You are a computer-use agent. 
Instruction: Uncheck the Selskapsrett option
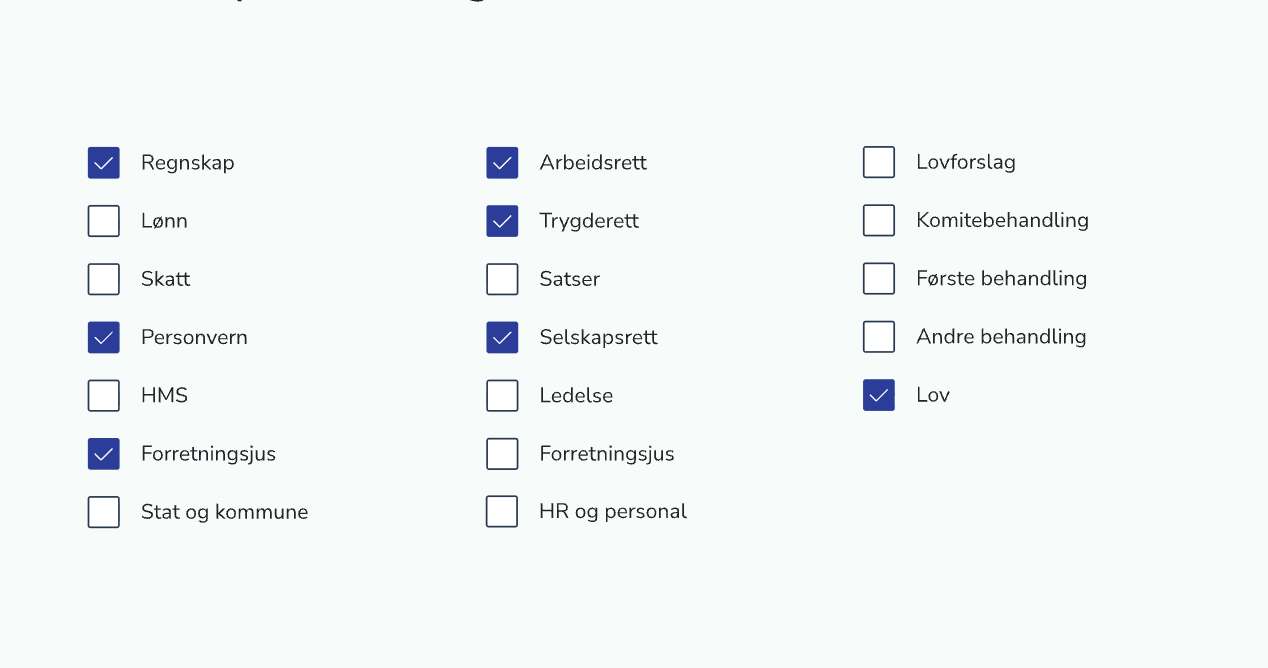point(501,337)
